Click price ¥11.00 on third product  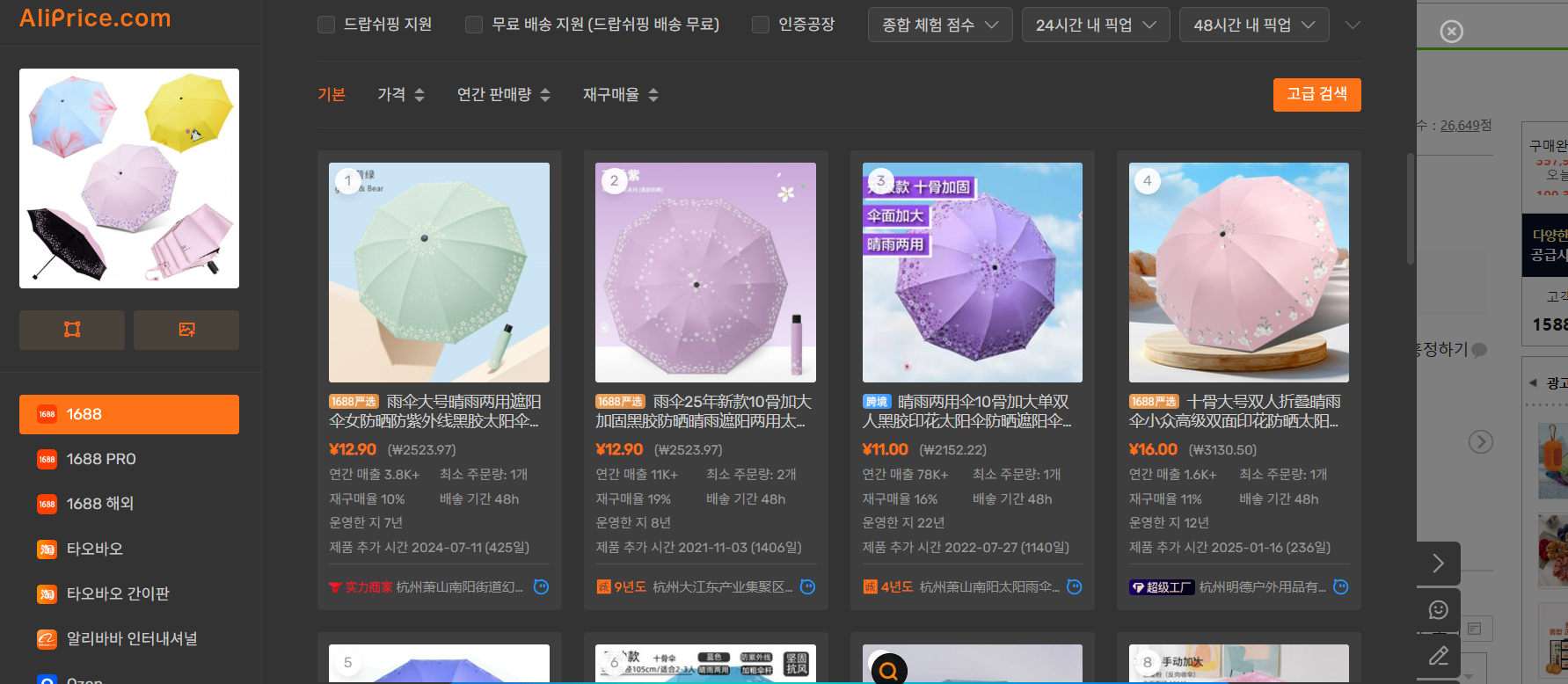885,449
